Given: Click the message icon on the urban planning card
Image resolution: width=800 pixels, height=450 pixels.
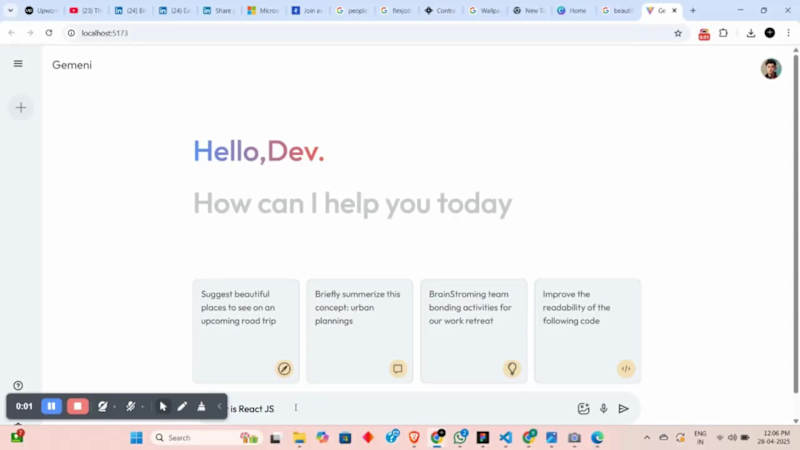Looking at the screenshot, I should pyautogui.click(x=398, y=368).
